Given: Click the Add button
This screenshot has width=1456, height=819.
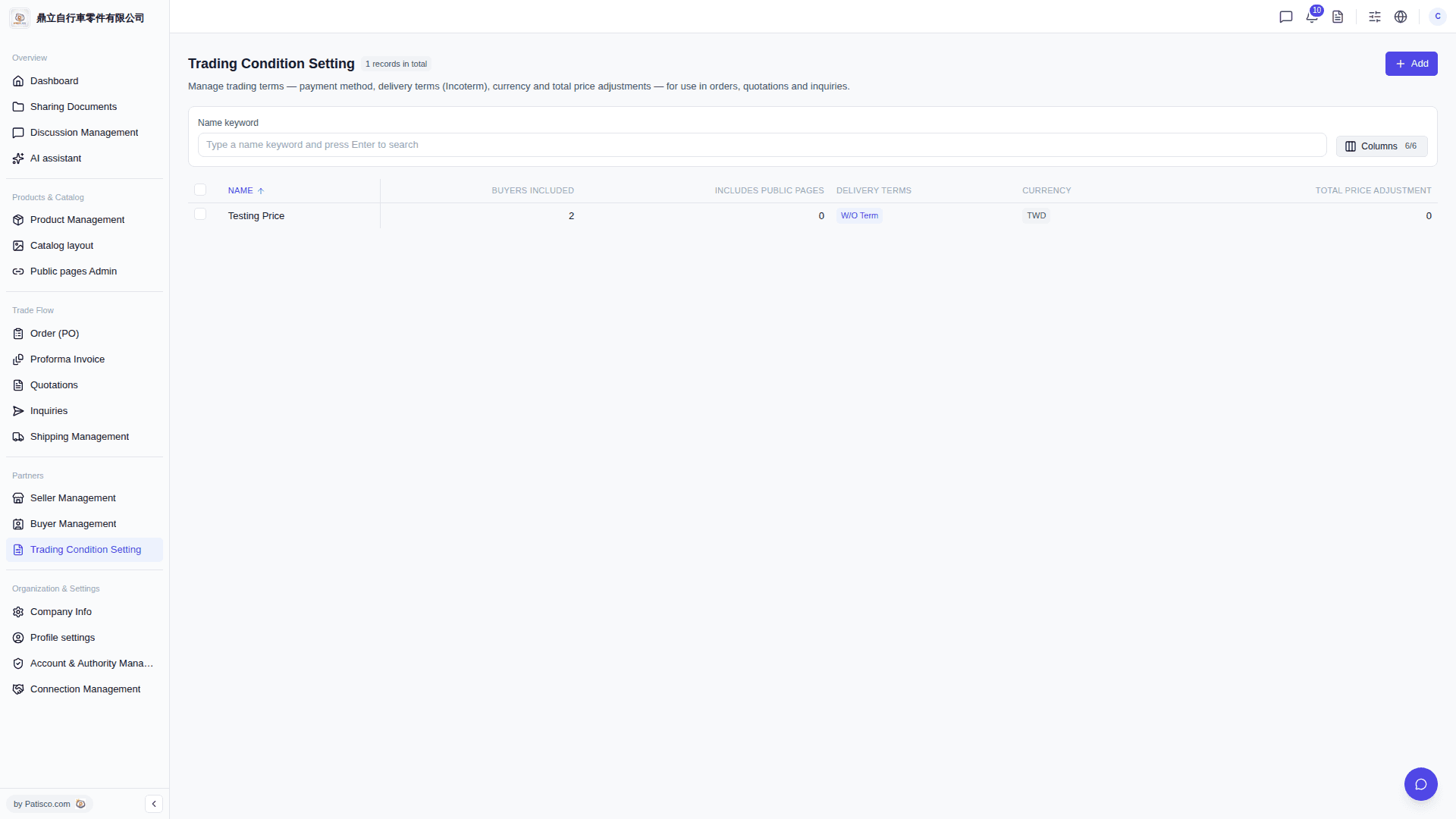Looking at the screenshot, I should click(x=1411, y=64).
